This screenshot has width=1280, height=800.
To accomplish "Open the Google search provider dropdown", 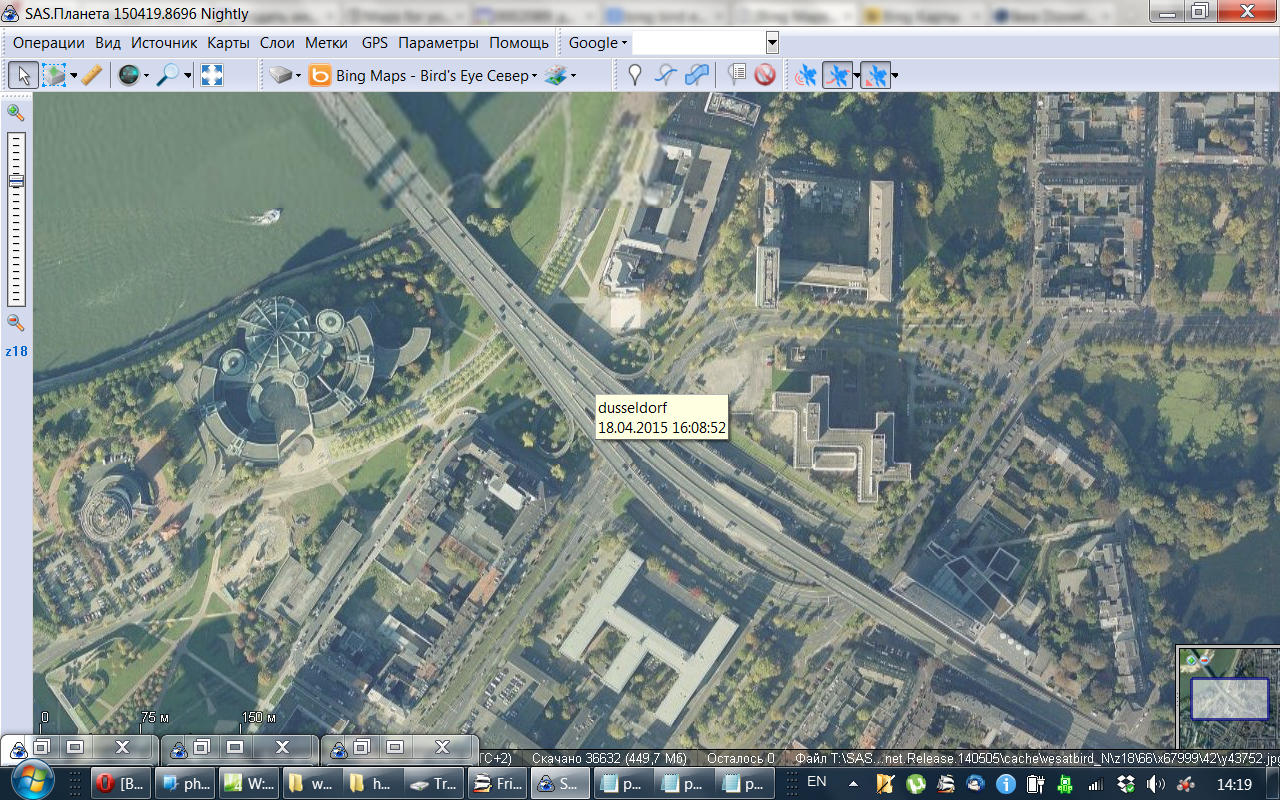I will tap(598, 43).
